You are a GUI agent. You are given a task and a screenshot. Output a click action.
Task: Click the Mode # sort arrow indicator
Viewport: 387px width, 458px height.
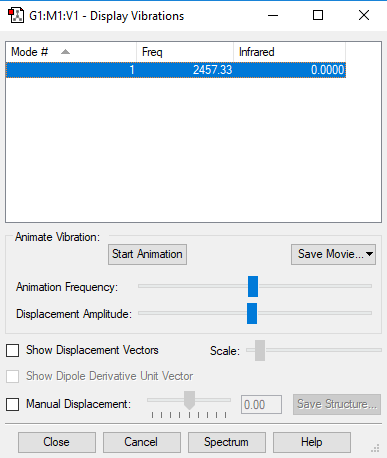[x=65, y=52]
